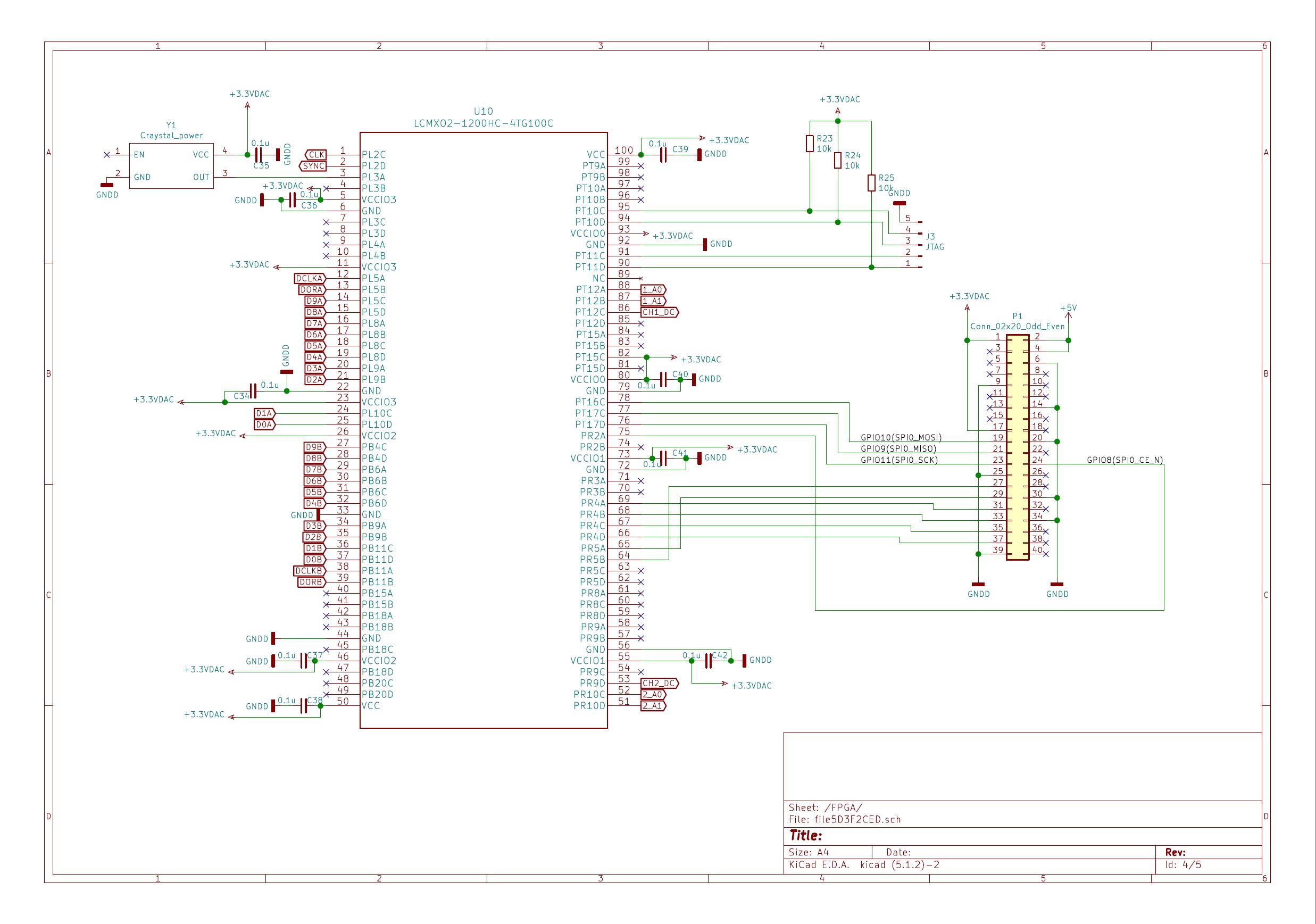Click the SYNC global label

(x=312, y=166)
